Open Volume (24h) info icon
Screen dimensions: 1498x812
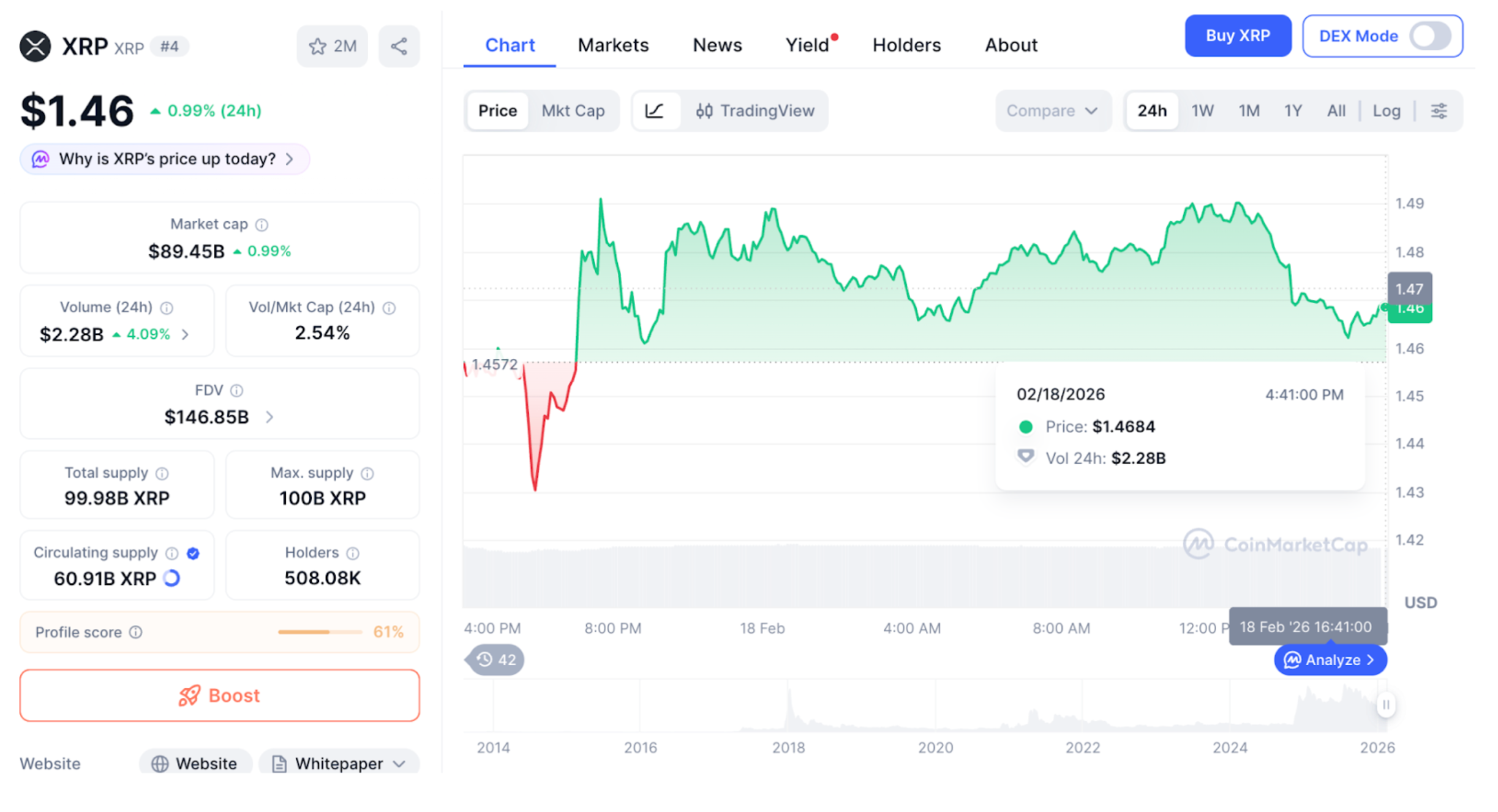coord(167,307)
